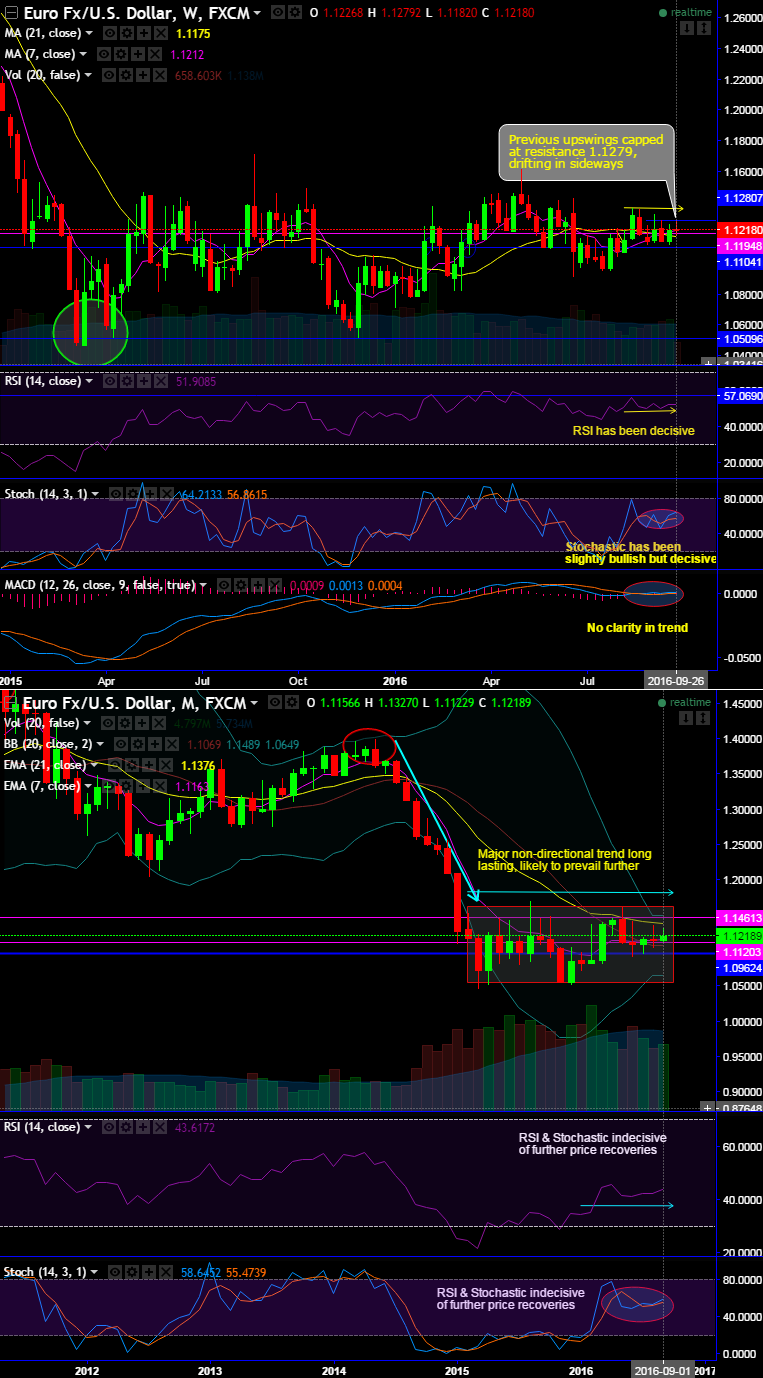
Task: Click weekly price label 1.05096
Action: pyautogui.click(x=740, y=339)
